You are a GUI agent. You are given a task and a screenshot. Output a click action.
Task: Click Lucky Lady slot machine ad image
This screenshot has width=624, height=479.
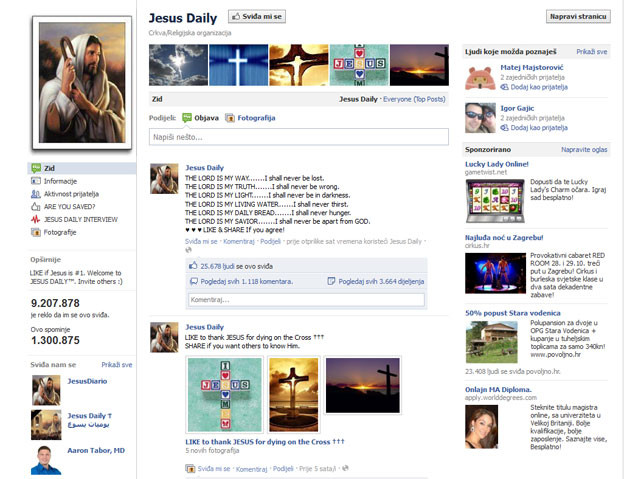[x=495, y=201]
